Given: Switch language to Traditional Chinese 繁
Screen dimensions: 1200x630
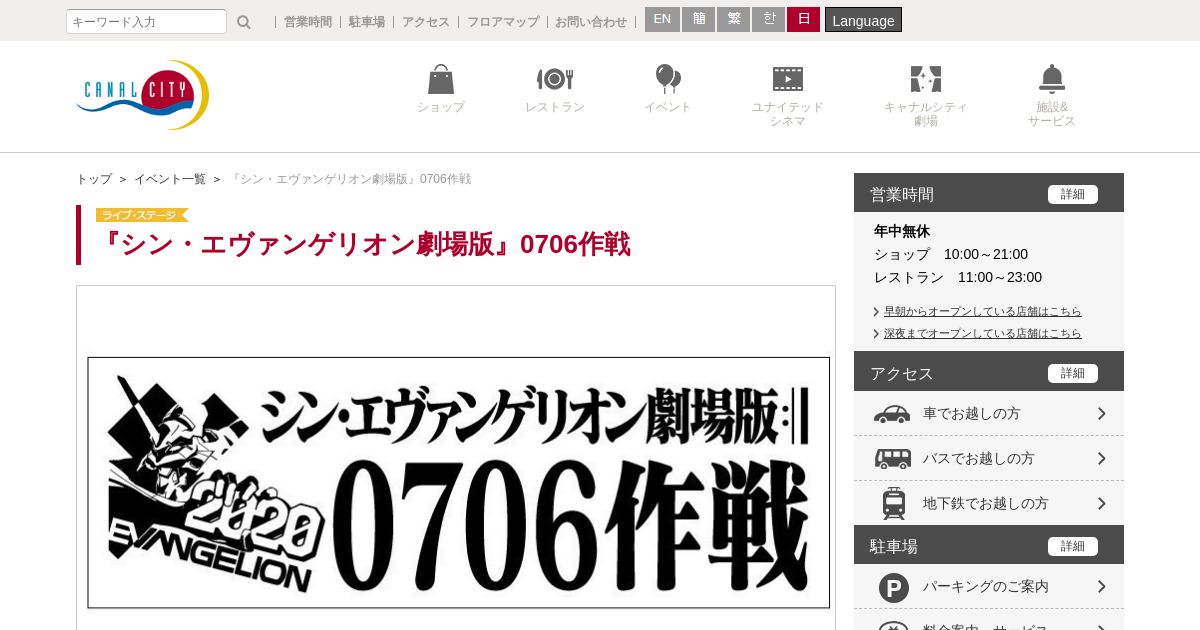Looking at the screenshot, I should point(733,19).
